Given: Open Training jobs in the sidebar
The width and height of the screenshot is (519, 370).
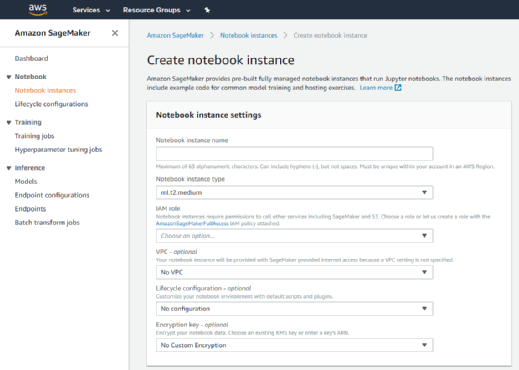Looking at the screenshot, I should [x=34, y=136].
